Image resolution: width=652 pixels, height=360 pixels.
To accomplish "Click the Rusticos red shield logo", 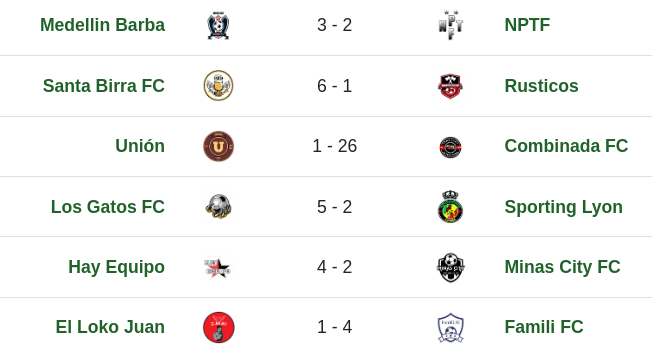I will pos(451,86).
